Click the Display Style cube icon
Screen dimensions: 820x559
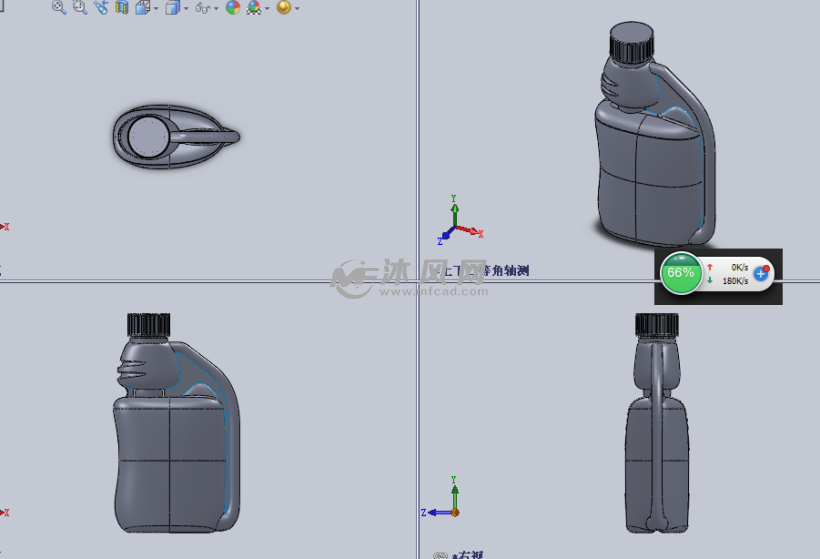click(173, 7)
